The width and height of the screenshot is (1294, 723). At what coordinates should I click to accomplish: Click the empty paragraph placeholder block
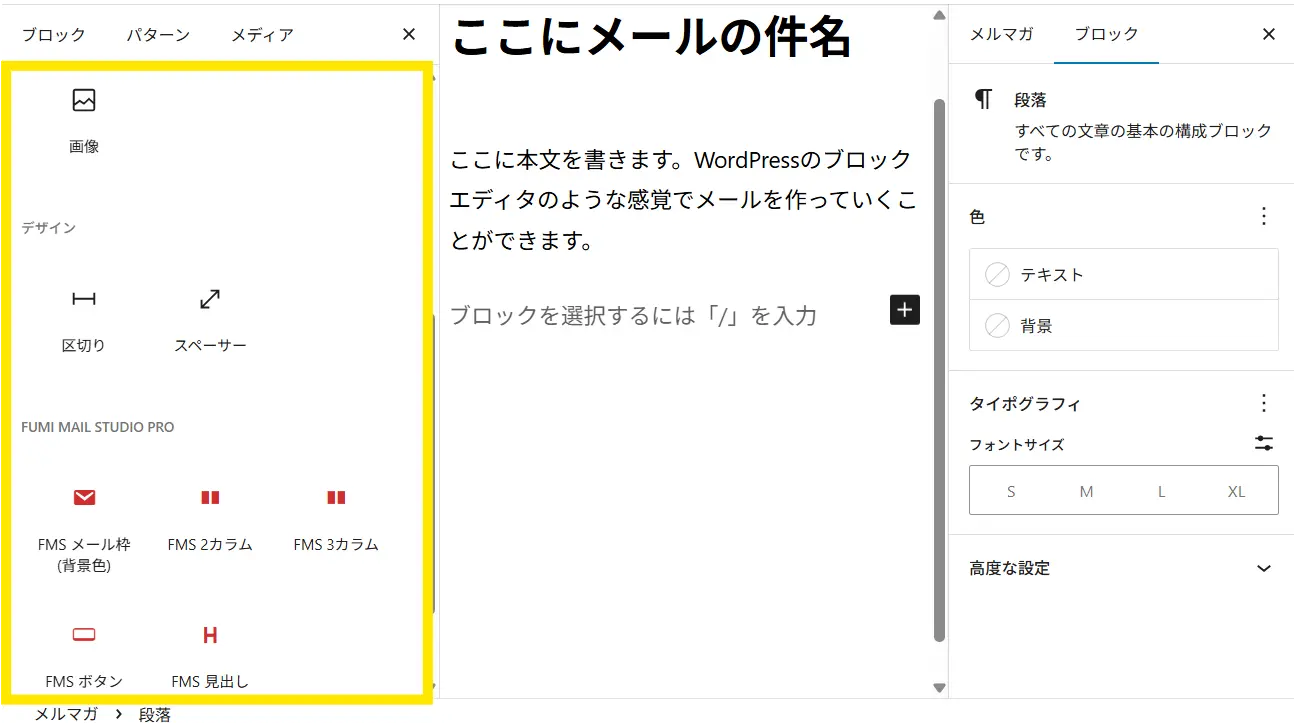click(x=634, y=316)
